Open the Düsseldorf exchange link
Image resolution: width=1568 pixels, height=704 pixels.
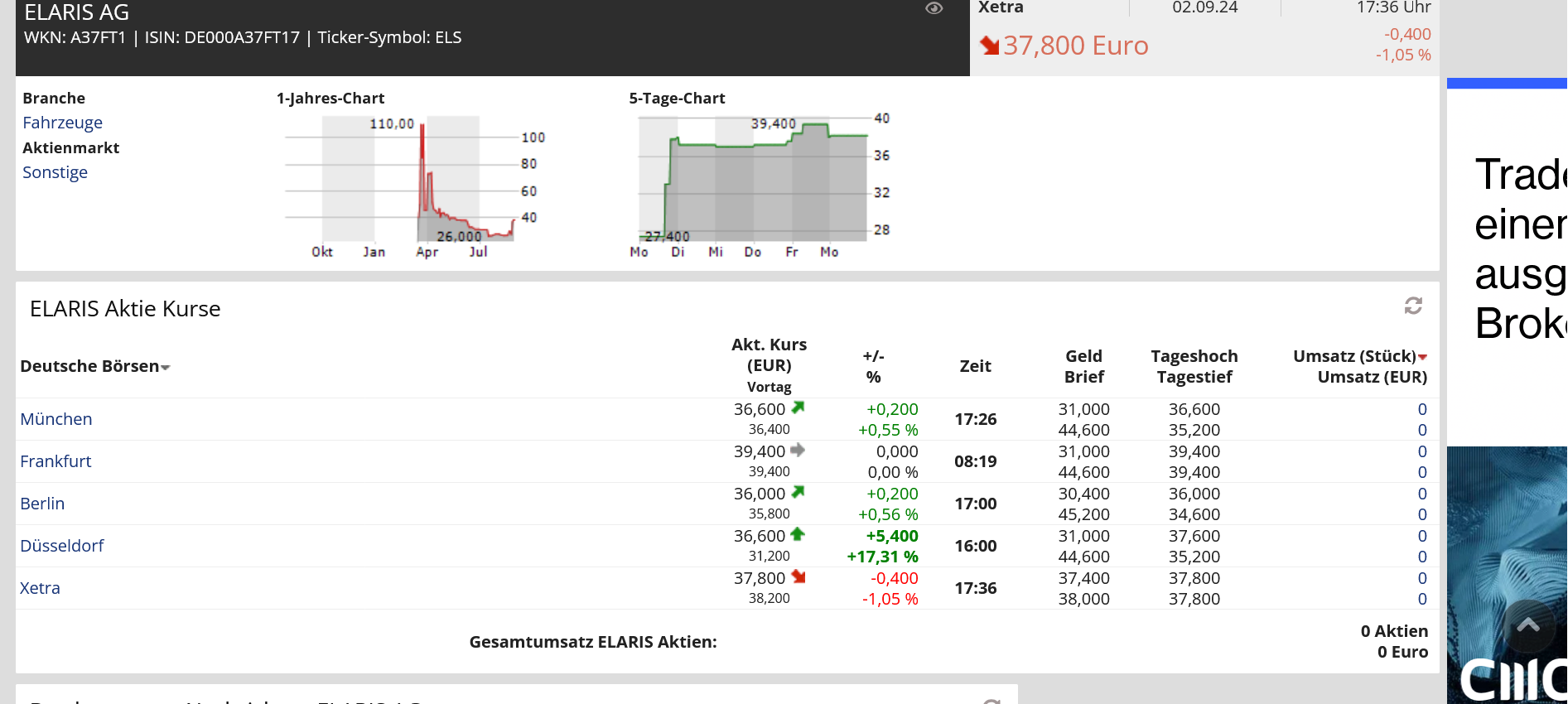62,546
